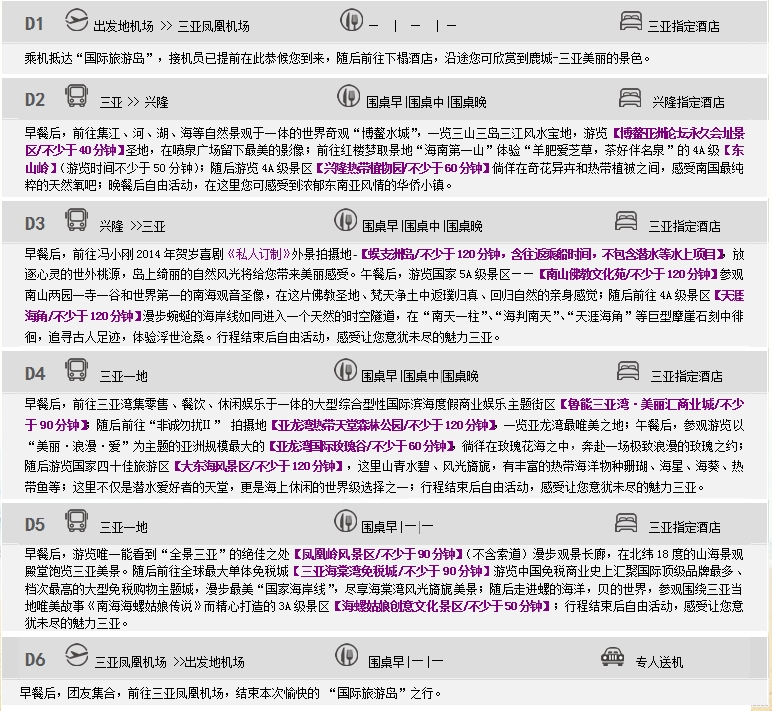Open the 大东海风景区 attraction link

tap(257, 466)
